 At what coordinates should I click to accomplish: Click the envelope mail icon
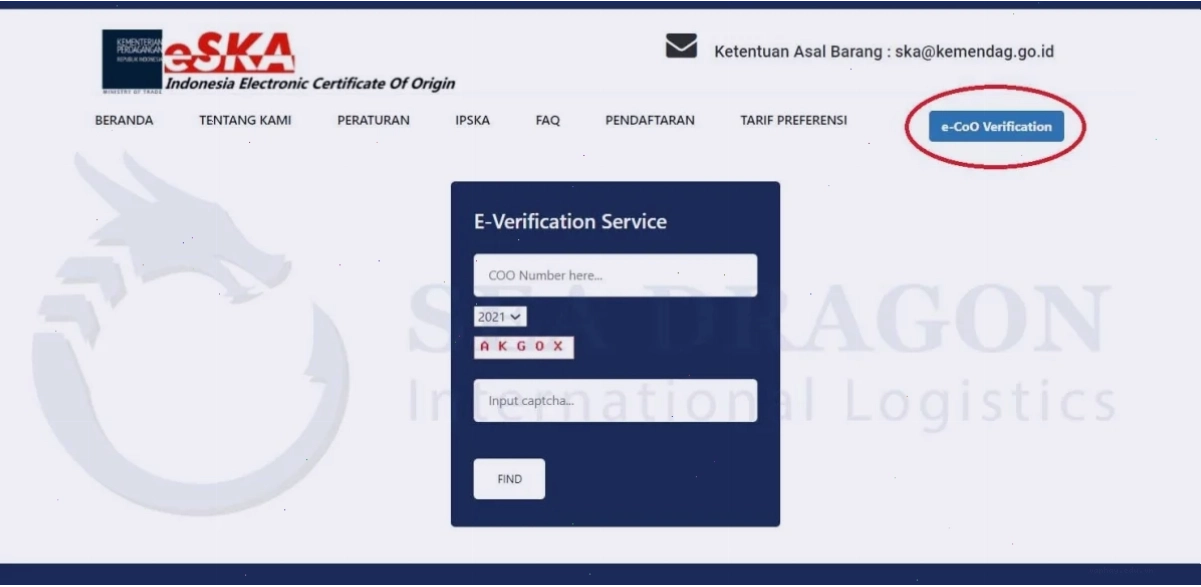[681, 47]
